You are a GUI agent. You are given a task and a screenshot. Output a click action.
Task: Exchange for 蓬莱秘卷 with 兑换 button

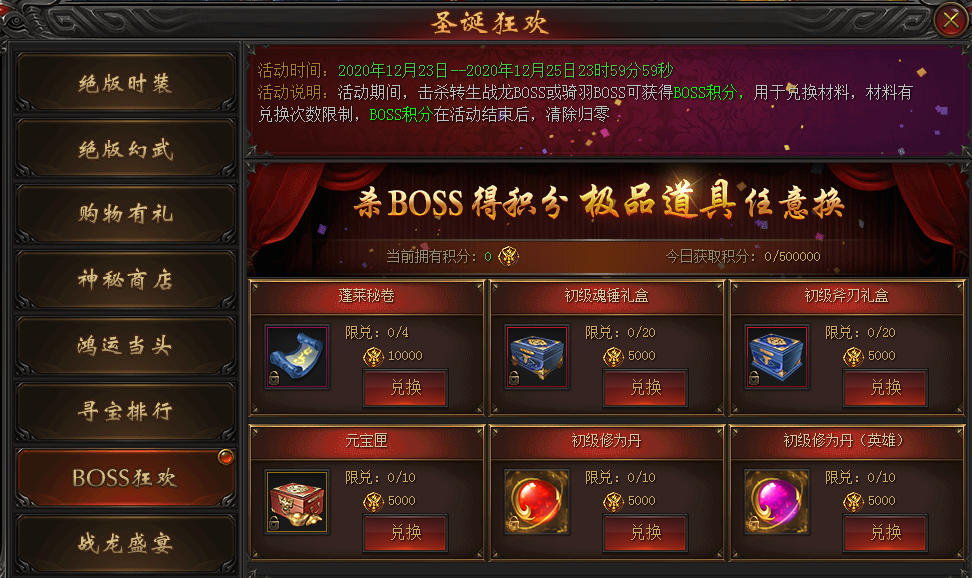pos(405,388)
